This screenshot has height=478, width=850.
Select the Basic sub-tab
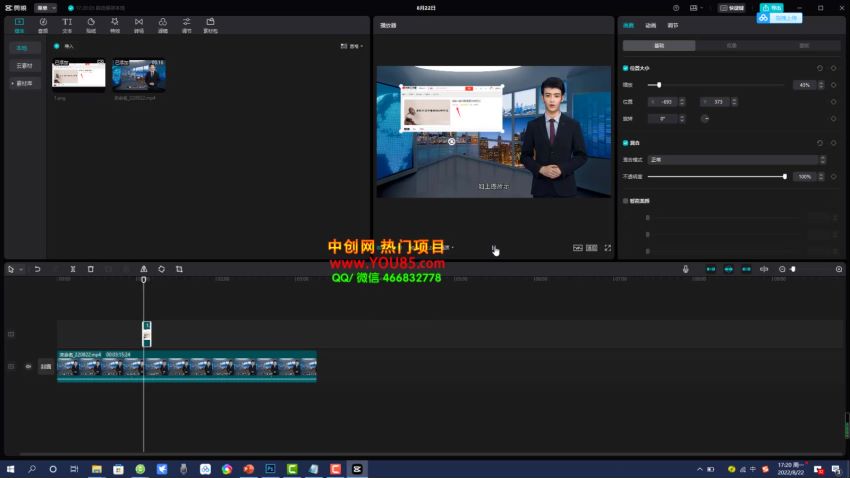[x=659, y=46]
